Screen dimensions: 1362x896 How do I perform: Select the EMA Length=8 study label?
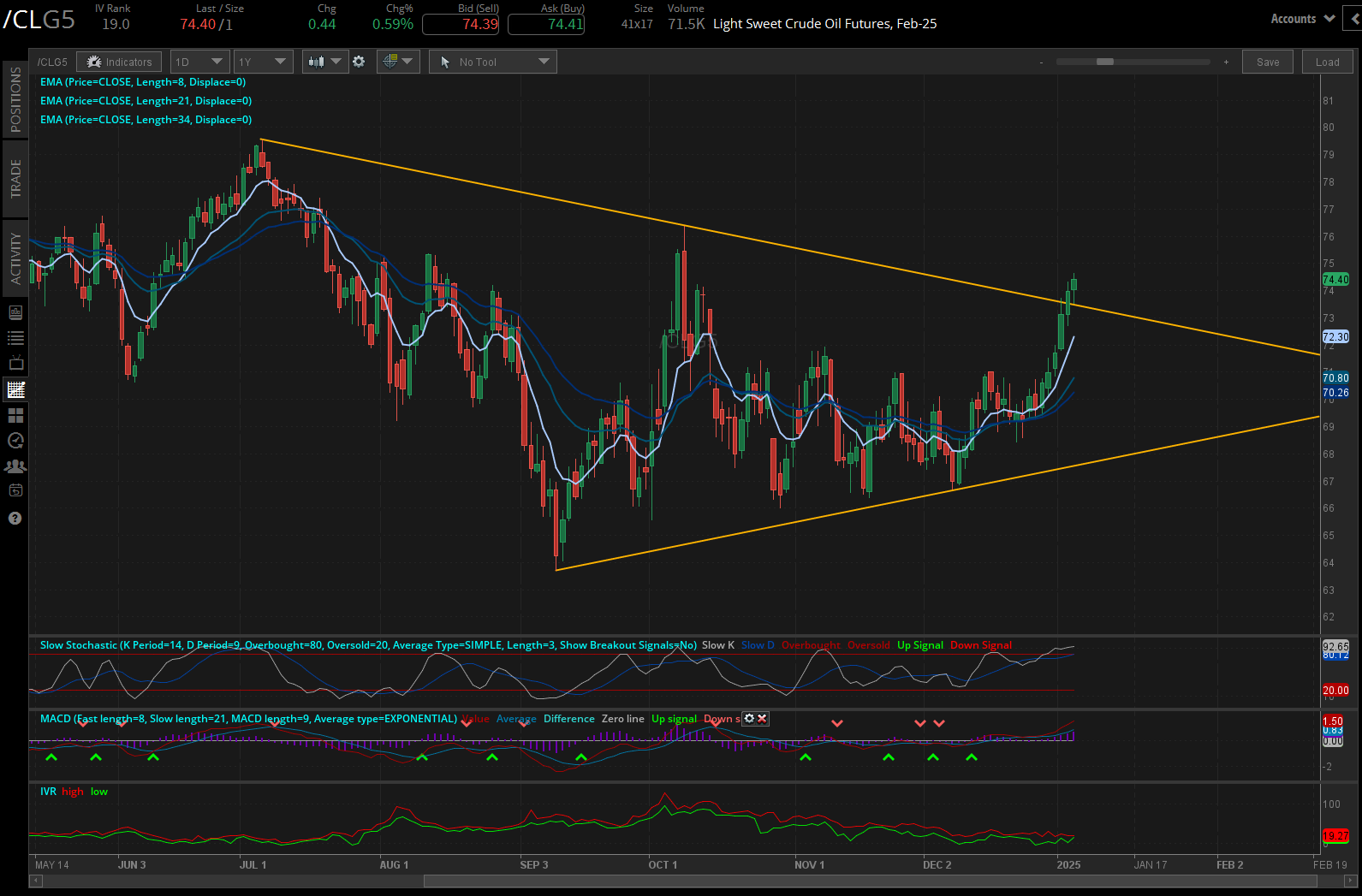click(143, 82)
